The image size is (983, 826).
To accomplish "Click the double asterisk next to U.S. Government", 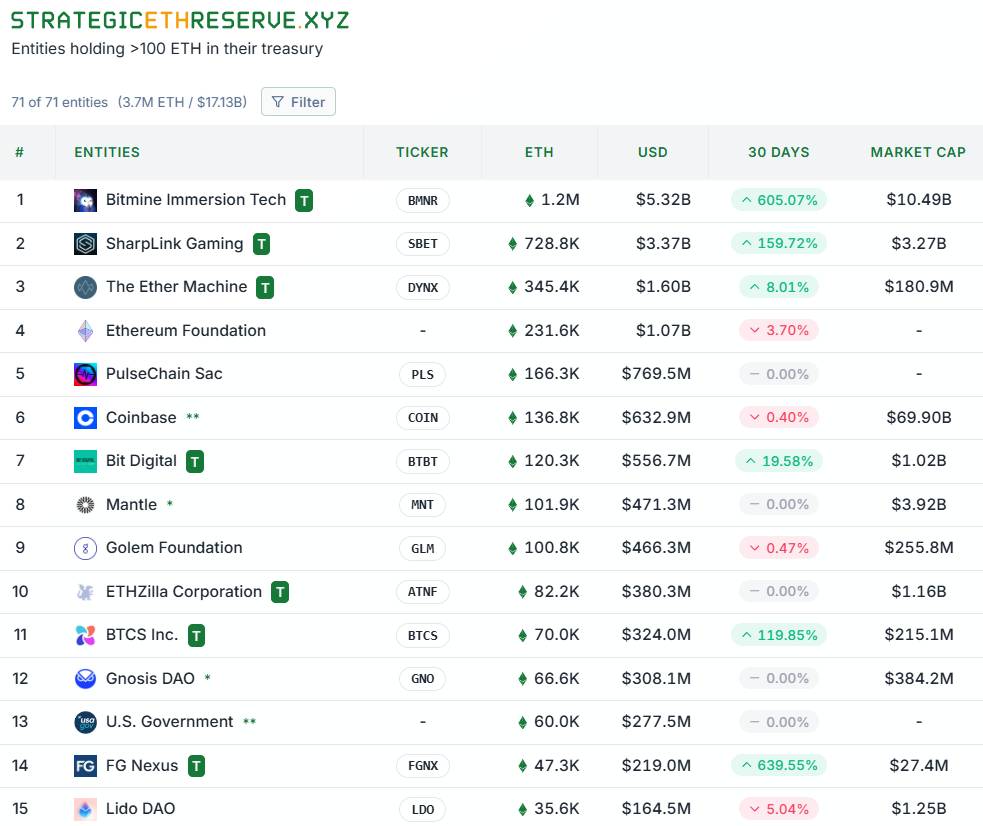I will (x=250, y=721).
